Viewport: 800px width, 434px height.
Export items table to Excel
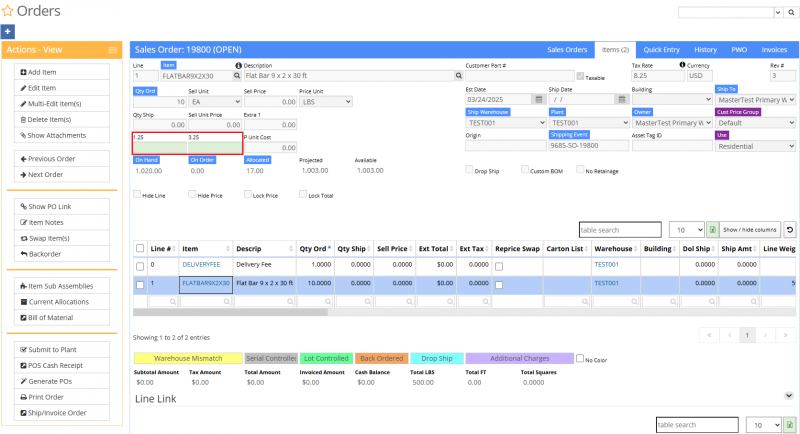pyautogui.click(x=713, y=229)
